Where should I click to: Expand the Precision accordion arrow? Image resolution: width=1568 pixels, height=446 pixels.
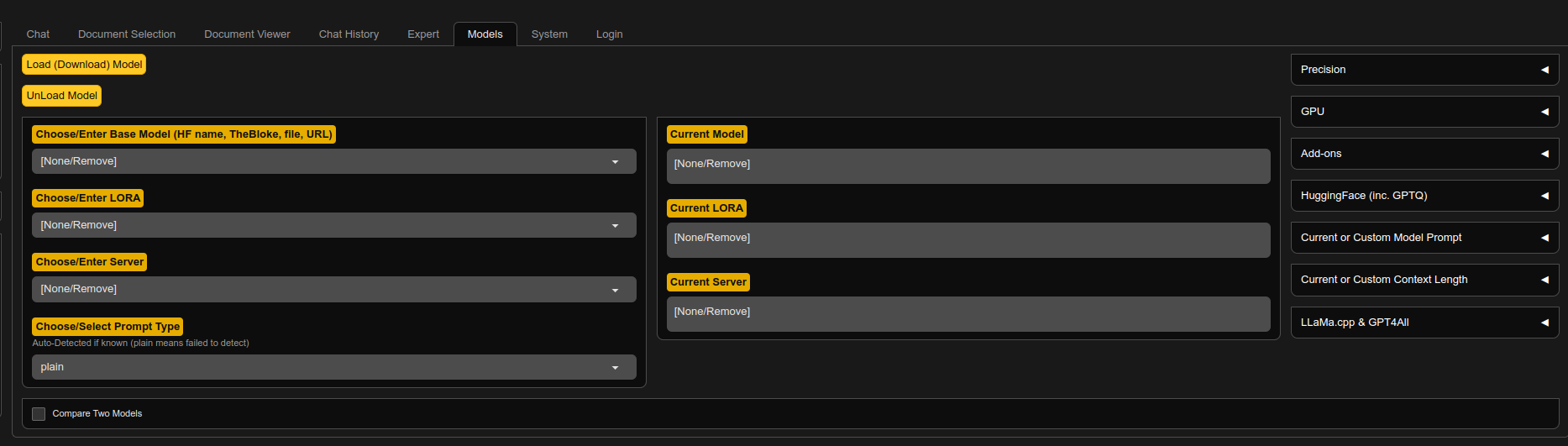1544,70
